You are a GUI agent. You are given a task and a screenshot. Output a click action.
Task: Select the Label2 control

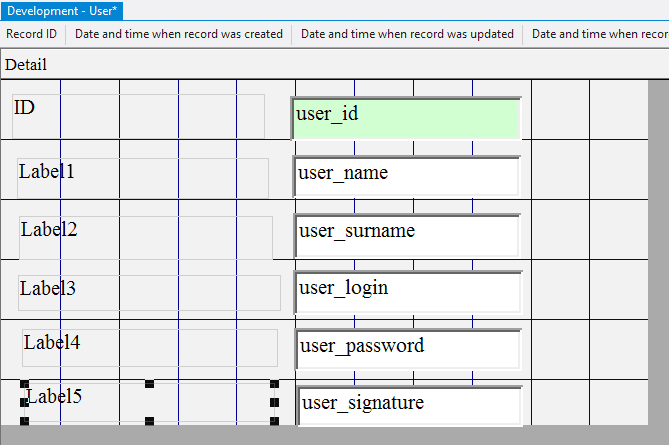click(x=145, y=237)
